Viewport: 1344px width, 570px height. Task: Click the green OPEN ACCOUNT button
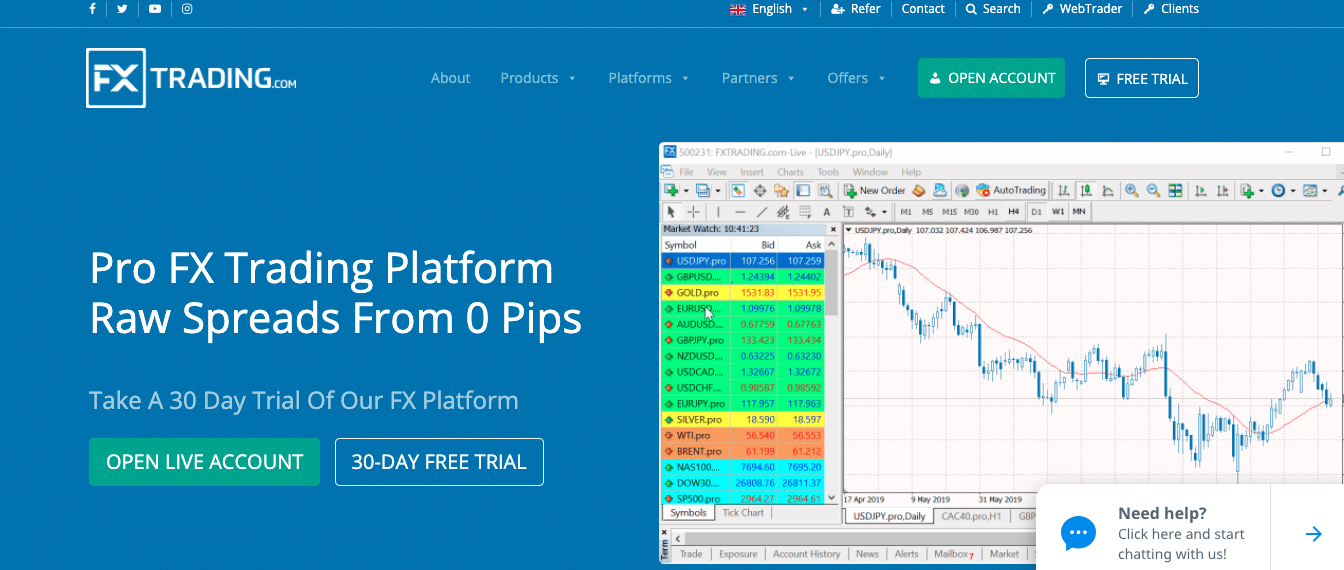coord(991,78)
